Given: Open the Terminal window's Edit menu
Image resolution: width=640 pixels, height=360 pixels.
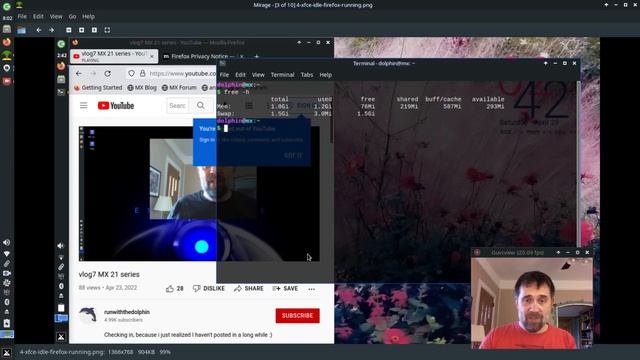Looking at the screenshot, I should click(x=240, y=75).
